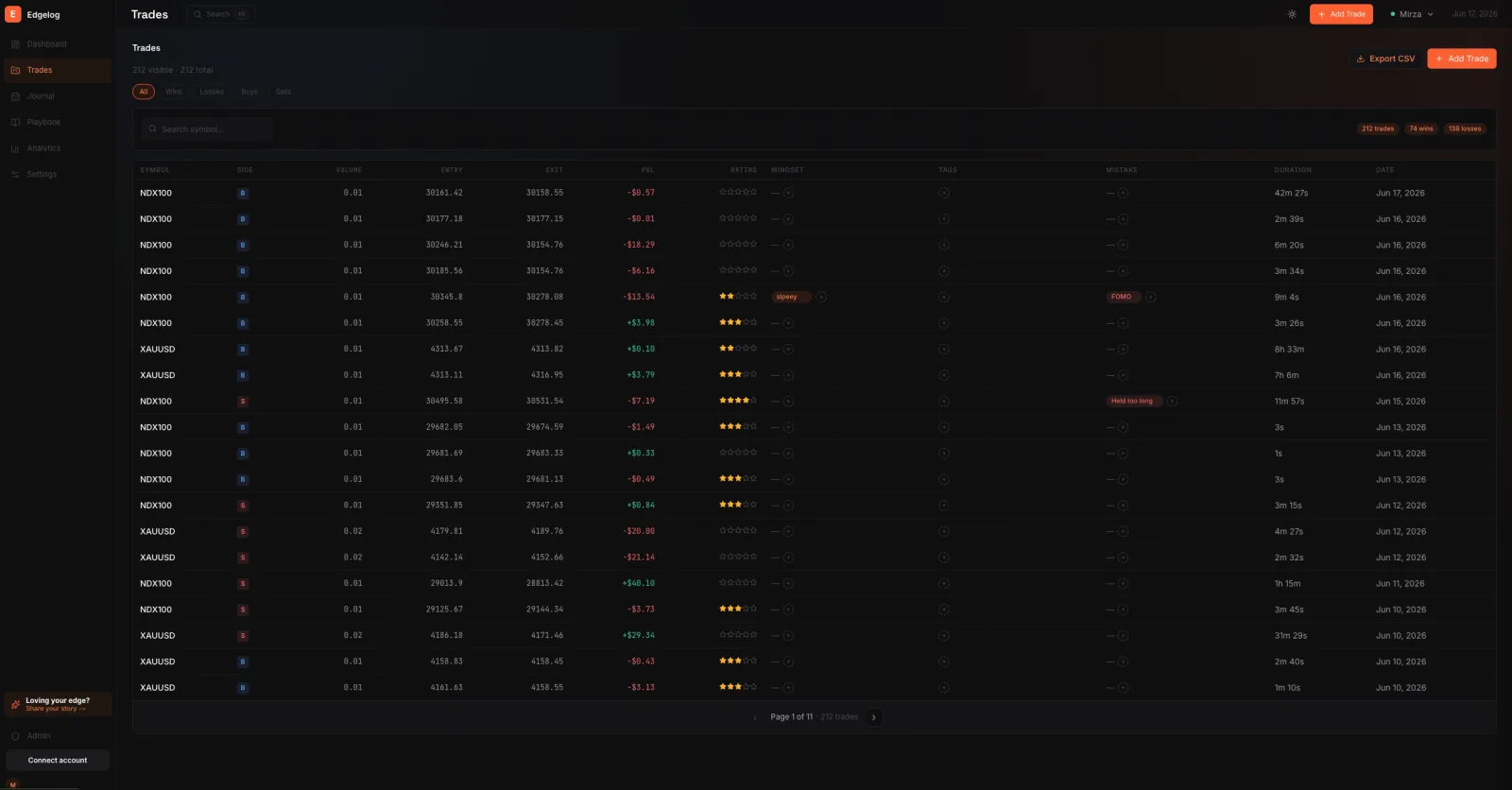Viewport: 1512px width, 790px height.
Task: Adjust four-star rating on entry 30495.58 trade
Action: tap(738, 401)
